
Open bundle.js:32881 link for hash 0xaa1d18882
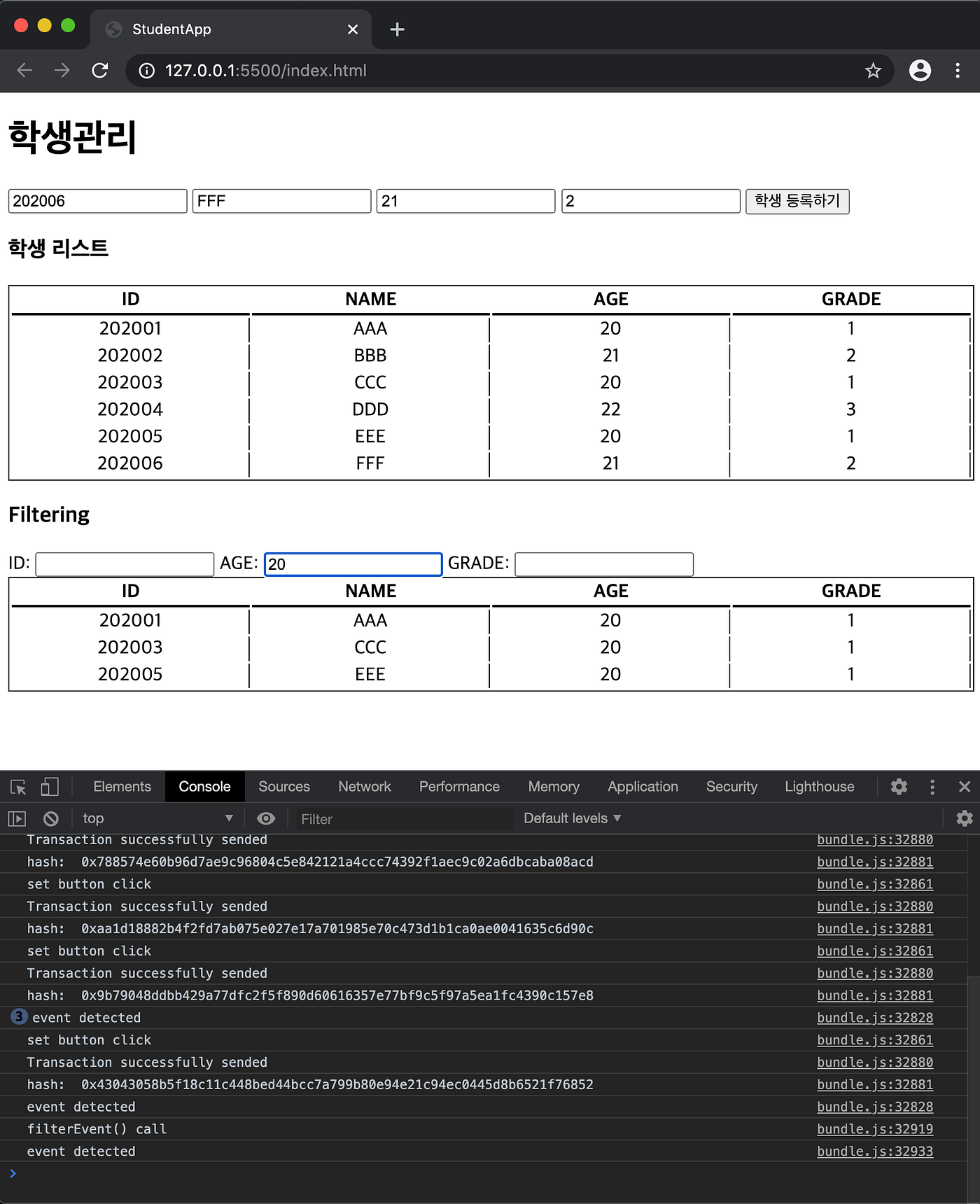pos(875,929)
